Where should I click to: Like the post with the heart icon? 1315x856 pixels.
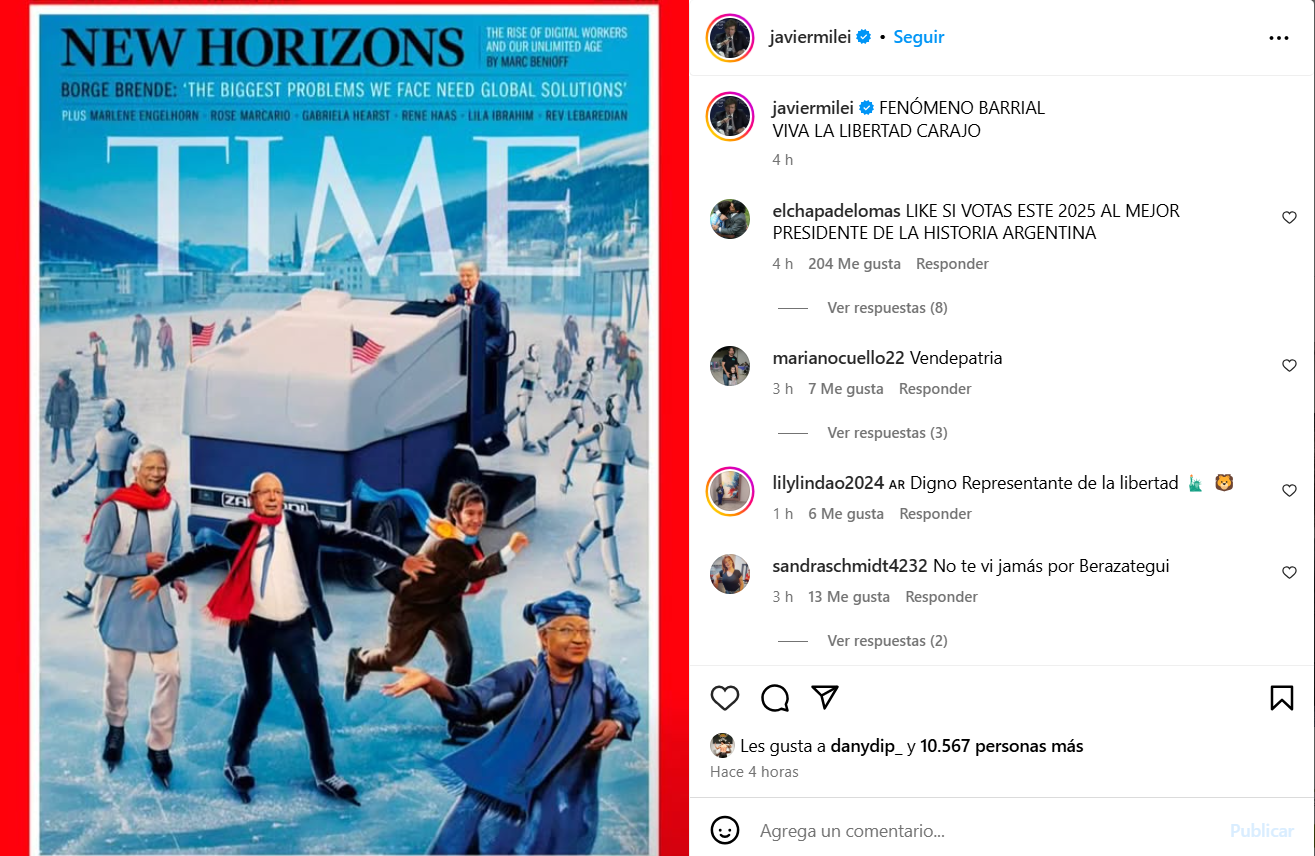click(x=725, y=698)
